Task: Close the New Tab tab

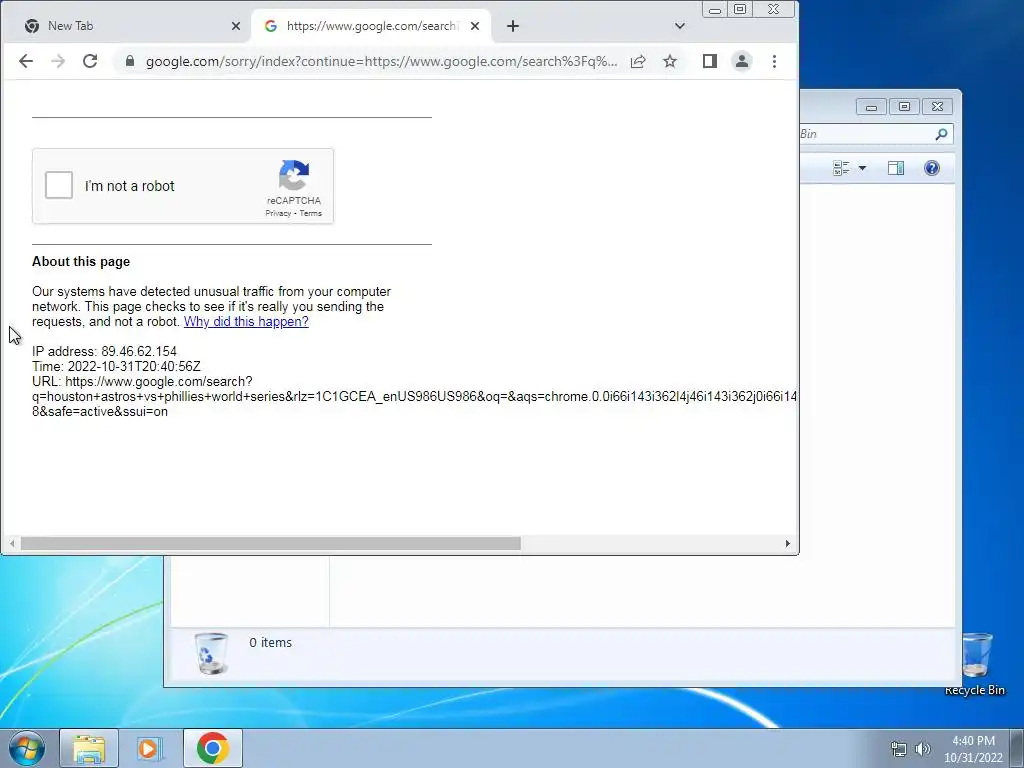Action: click(x=236, y=26)
